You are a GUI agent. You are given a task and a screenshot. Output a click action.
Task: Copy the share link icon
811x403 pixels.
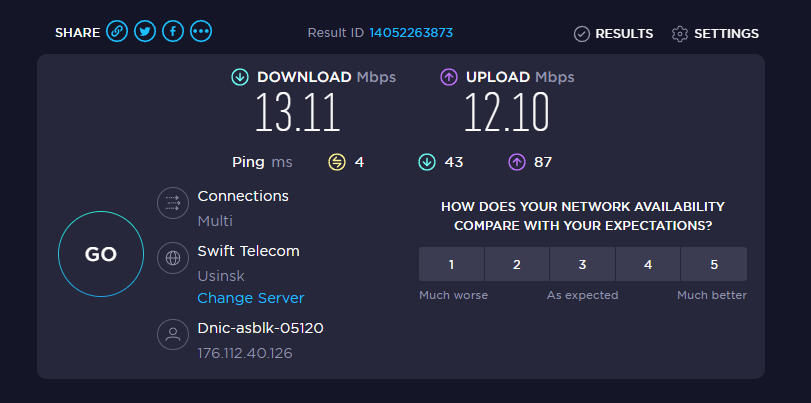click(x=117, y=32)
